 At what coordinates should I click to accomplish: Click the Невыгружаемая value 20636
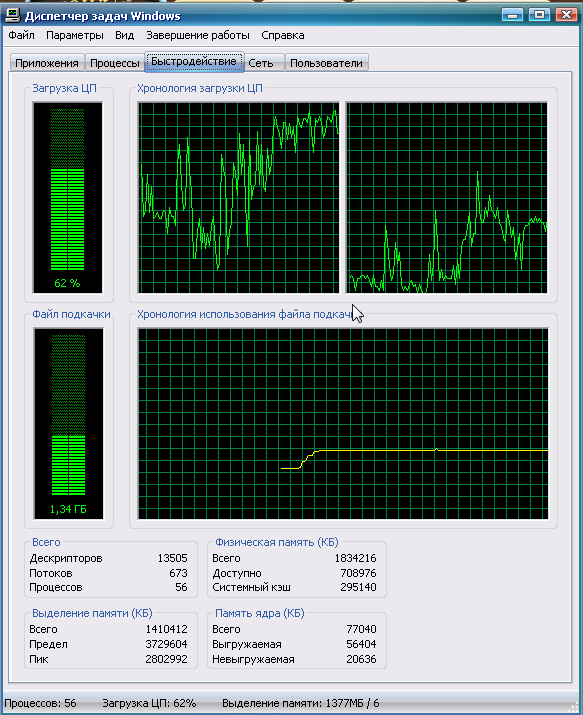(361, 659)
